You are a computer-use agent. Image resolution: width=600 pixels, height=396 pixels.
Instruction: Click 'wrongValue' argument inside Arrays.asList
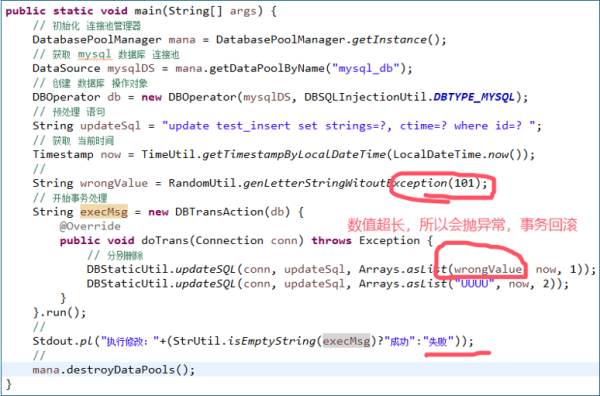(488, 269)
